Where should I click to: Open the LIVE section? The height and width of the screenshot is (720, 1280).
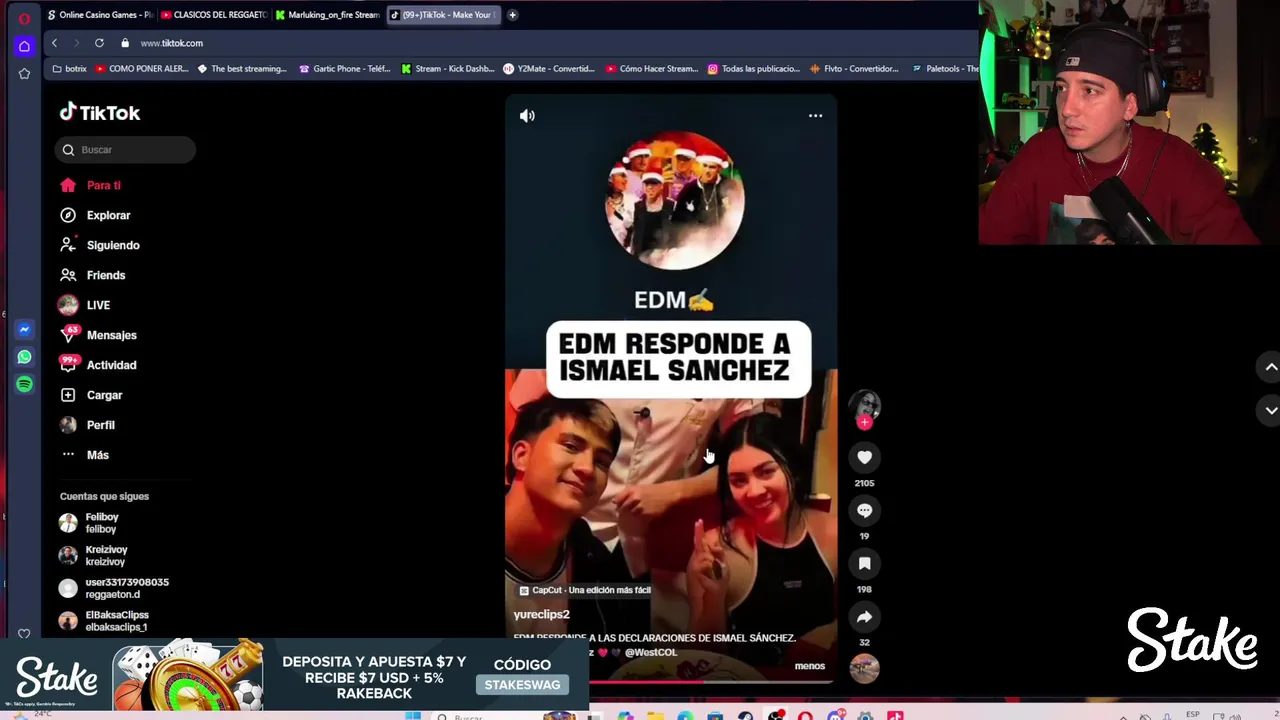85,305
